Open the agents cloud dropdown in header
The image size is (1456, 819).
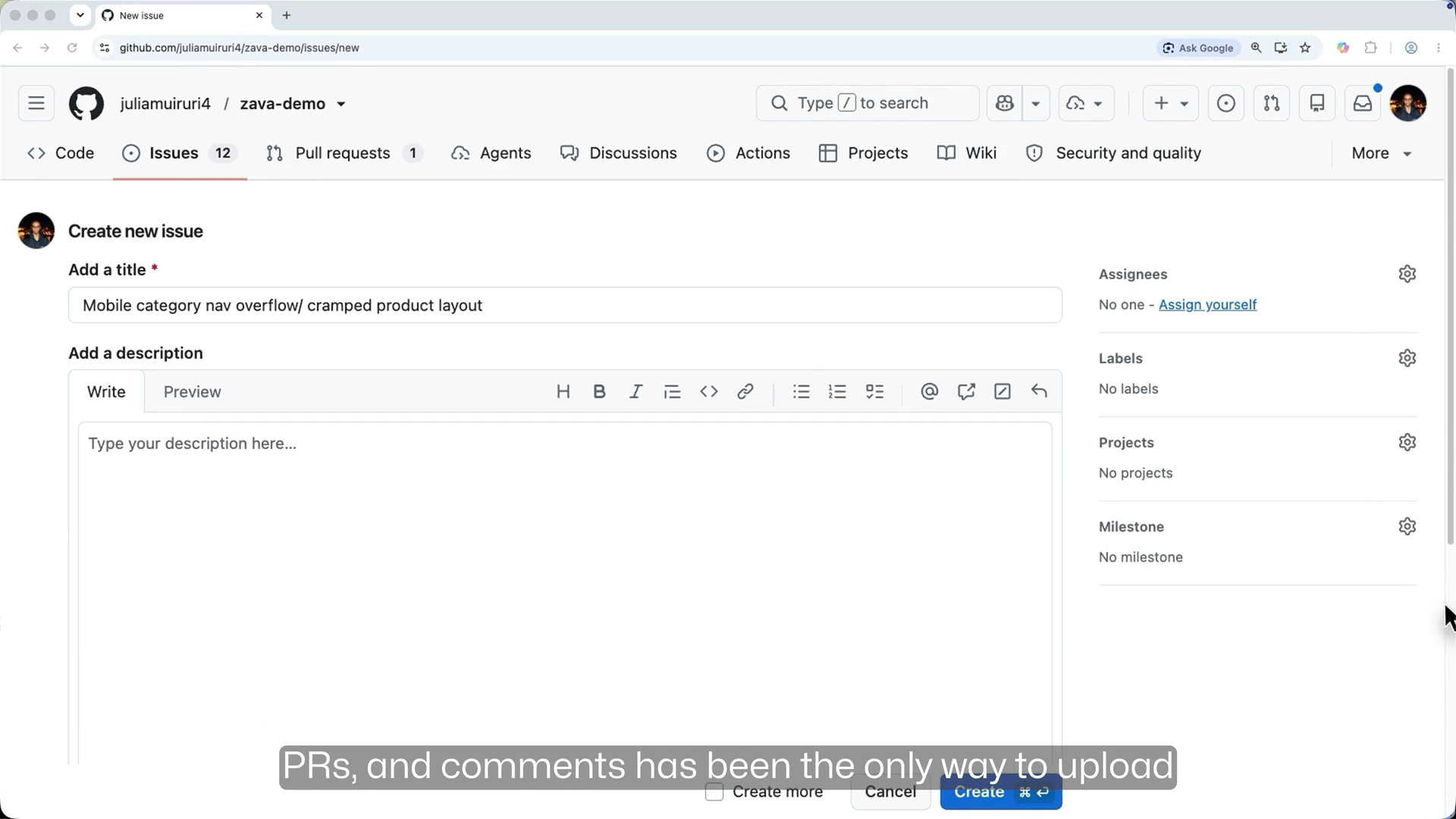pos(1086,103)
